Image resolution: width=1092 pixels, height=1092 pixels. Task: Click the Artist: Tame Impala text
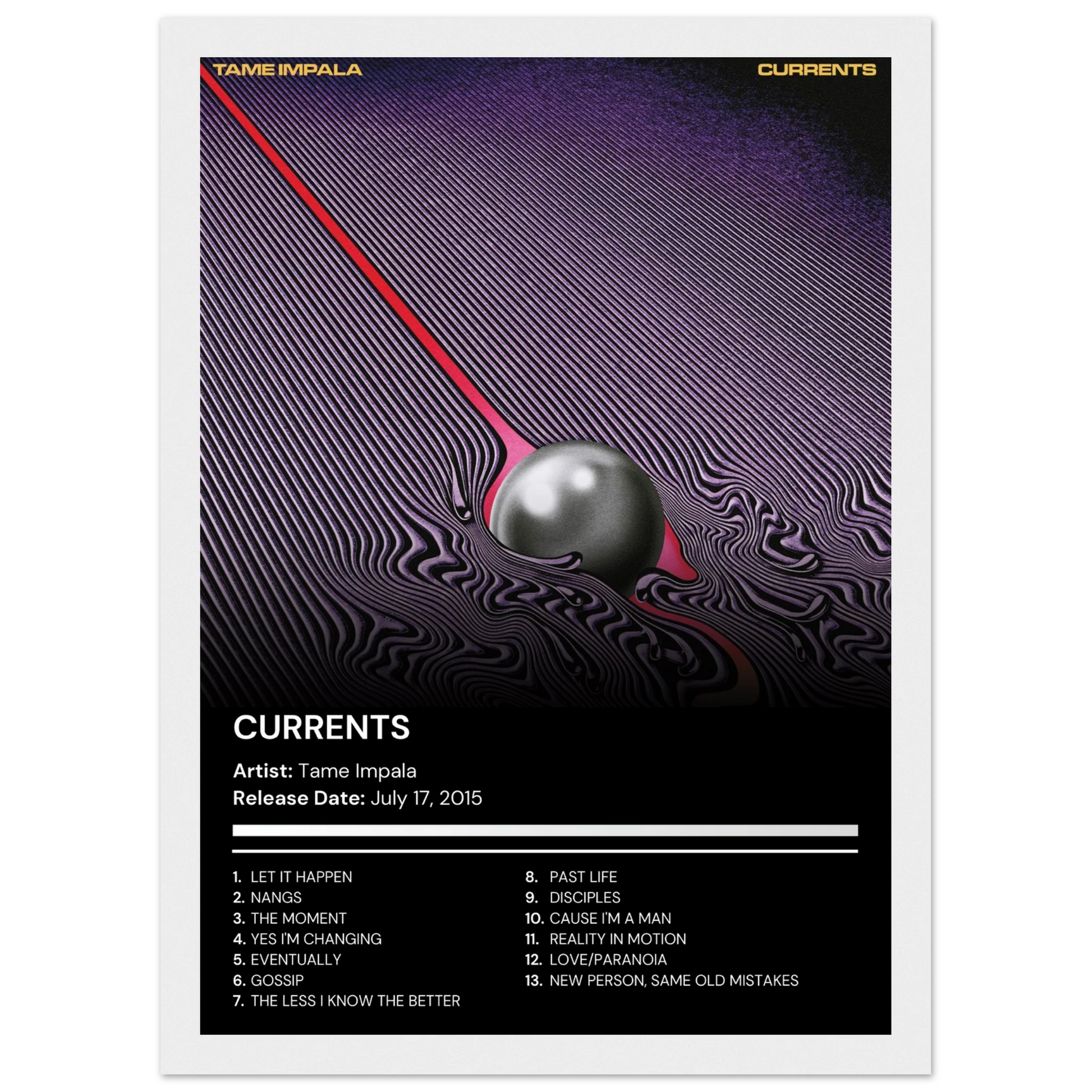[x=324, y=771]
